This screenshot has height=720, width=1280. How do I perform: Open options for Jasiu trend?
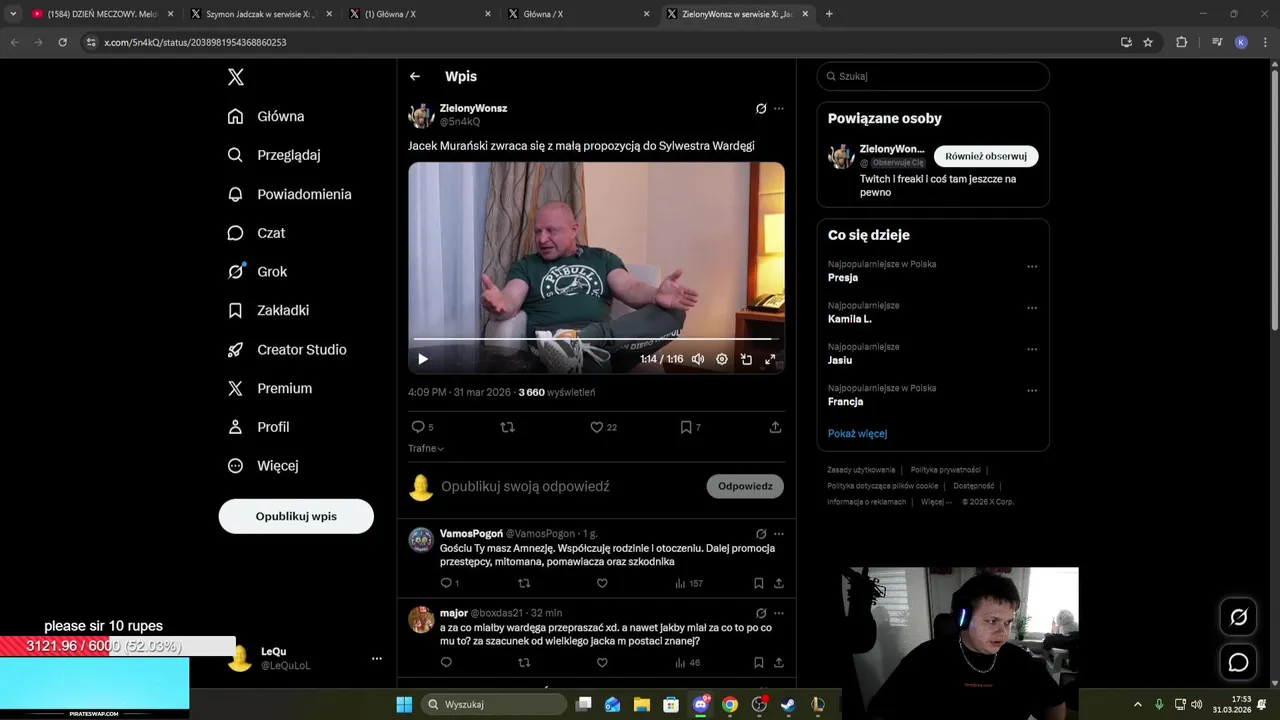(x=1032, y=349)
